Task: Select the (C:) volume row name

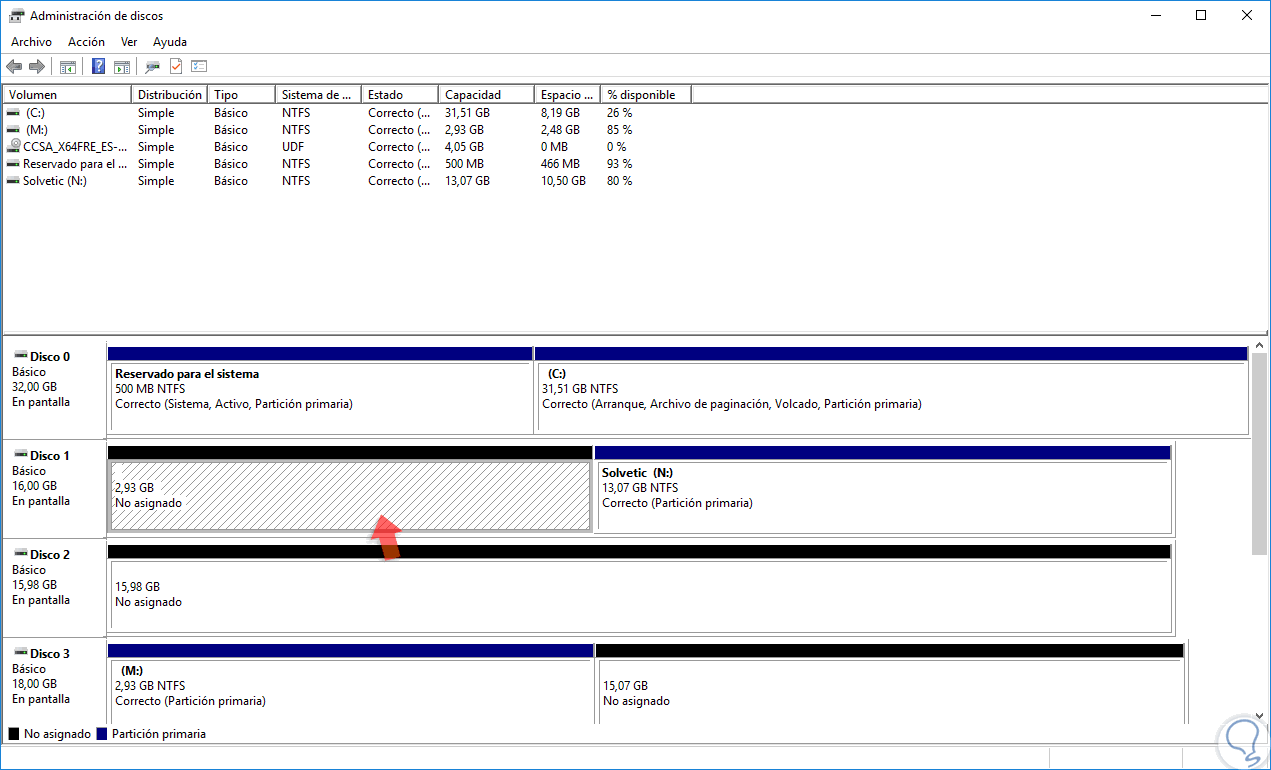Action: coord(36,113)
